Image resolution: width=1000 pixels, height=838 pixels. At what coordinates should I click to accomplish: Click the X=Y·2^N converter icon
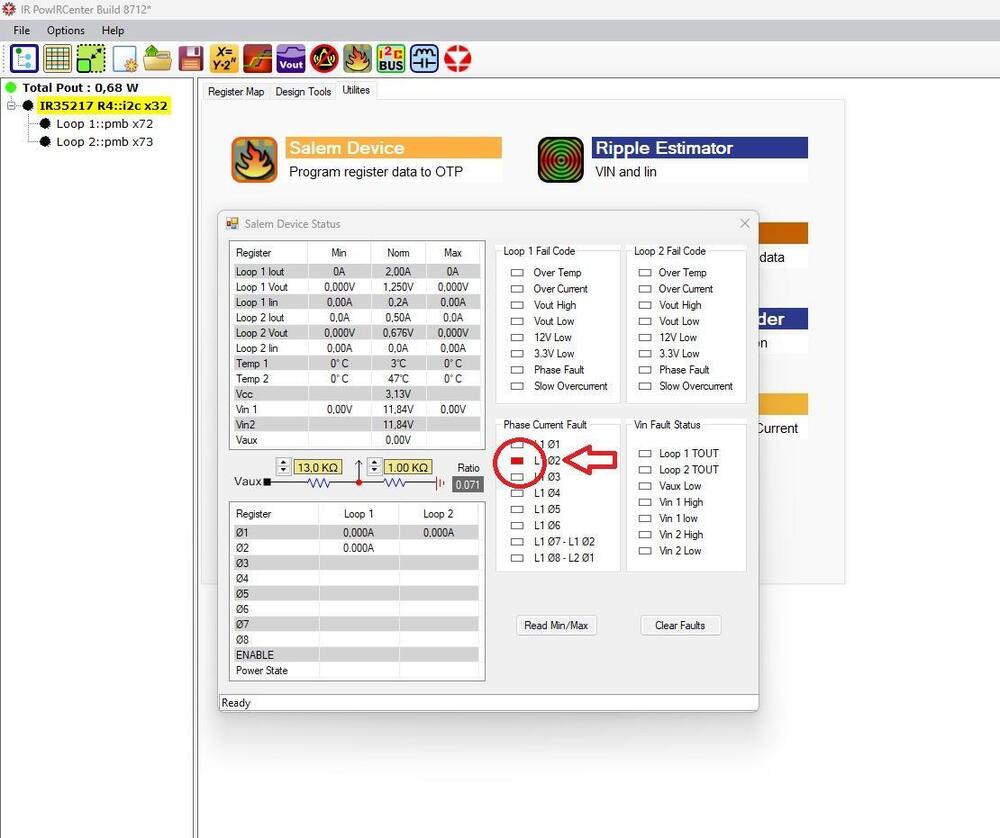point(224,59)
